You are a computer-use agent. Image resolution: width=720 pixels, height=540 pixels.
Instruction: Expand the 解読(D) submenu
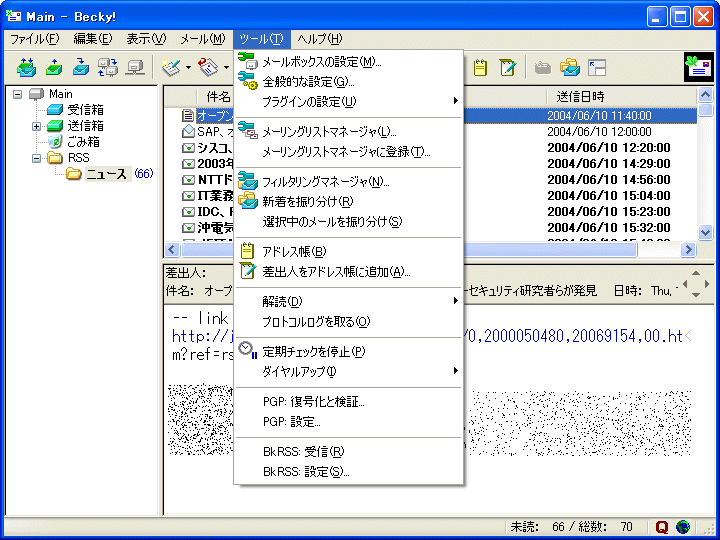(x=349, y=302)
